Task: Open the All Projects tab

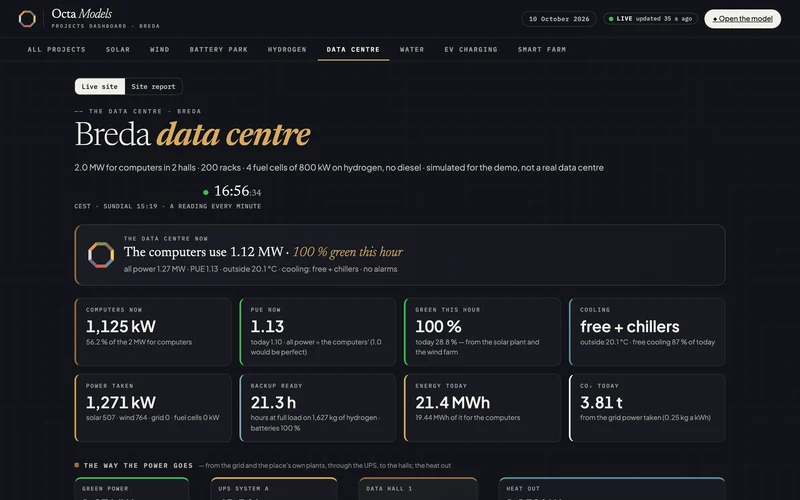Action: [57, 49]
